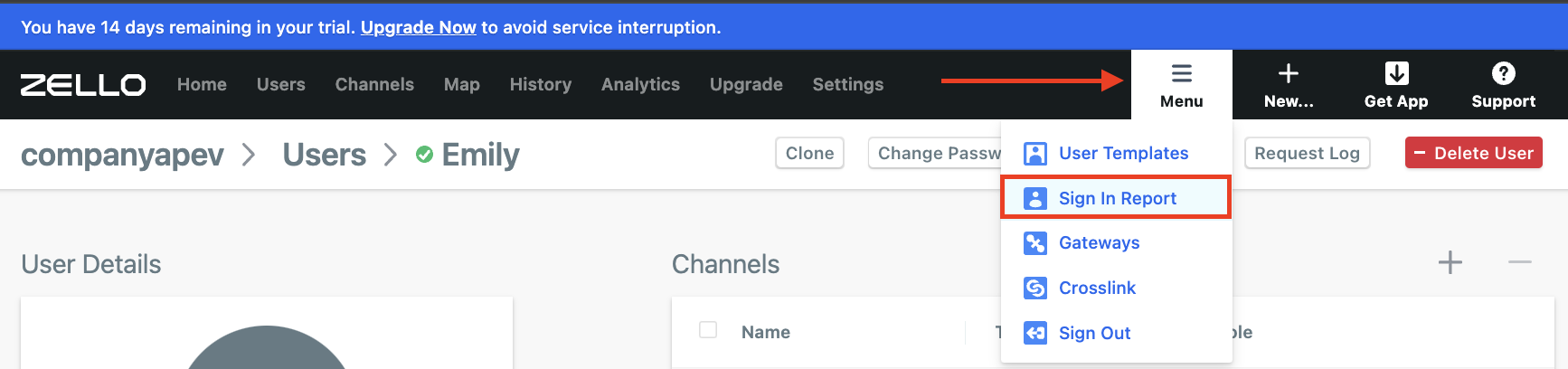Open the Support question mark icon
Viewport: 1568px width, 369px height.
1503,73
